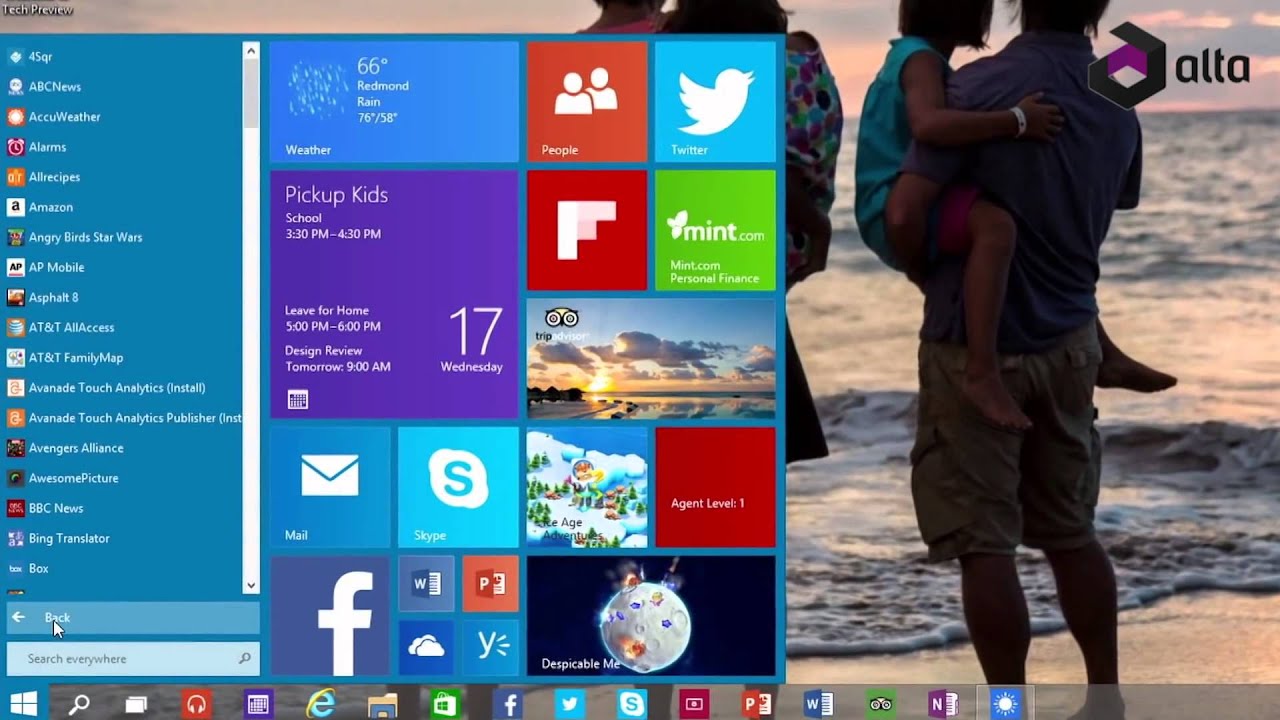Launch Word from the taskbar
This screenshot has height=720, width=1280.
pyautogui.click(x=819, y=704)
